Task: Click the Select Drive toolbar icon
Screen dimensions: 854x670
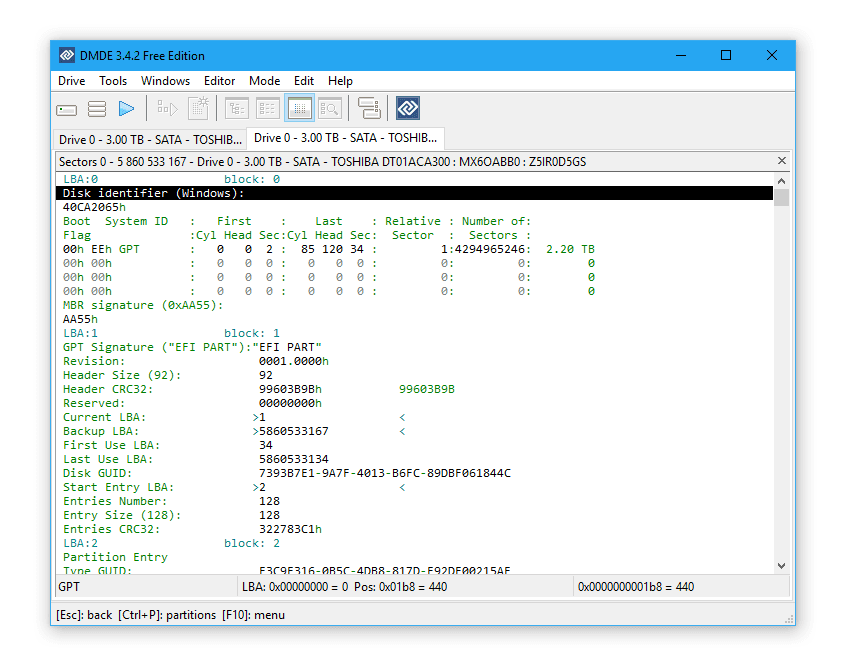Action: (x=66, y=109)
